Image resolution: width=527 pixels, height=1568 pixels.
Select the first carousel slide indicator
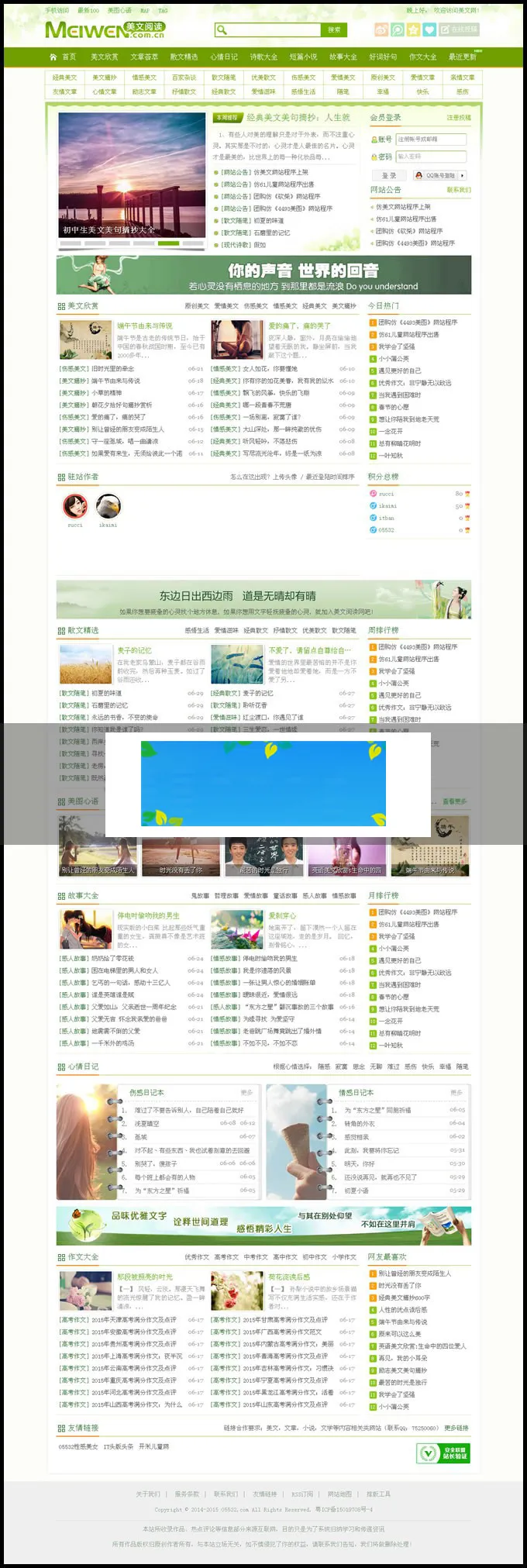(x=71, y=243)
